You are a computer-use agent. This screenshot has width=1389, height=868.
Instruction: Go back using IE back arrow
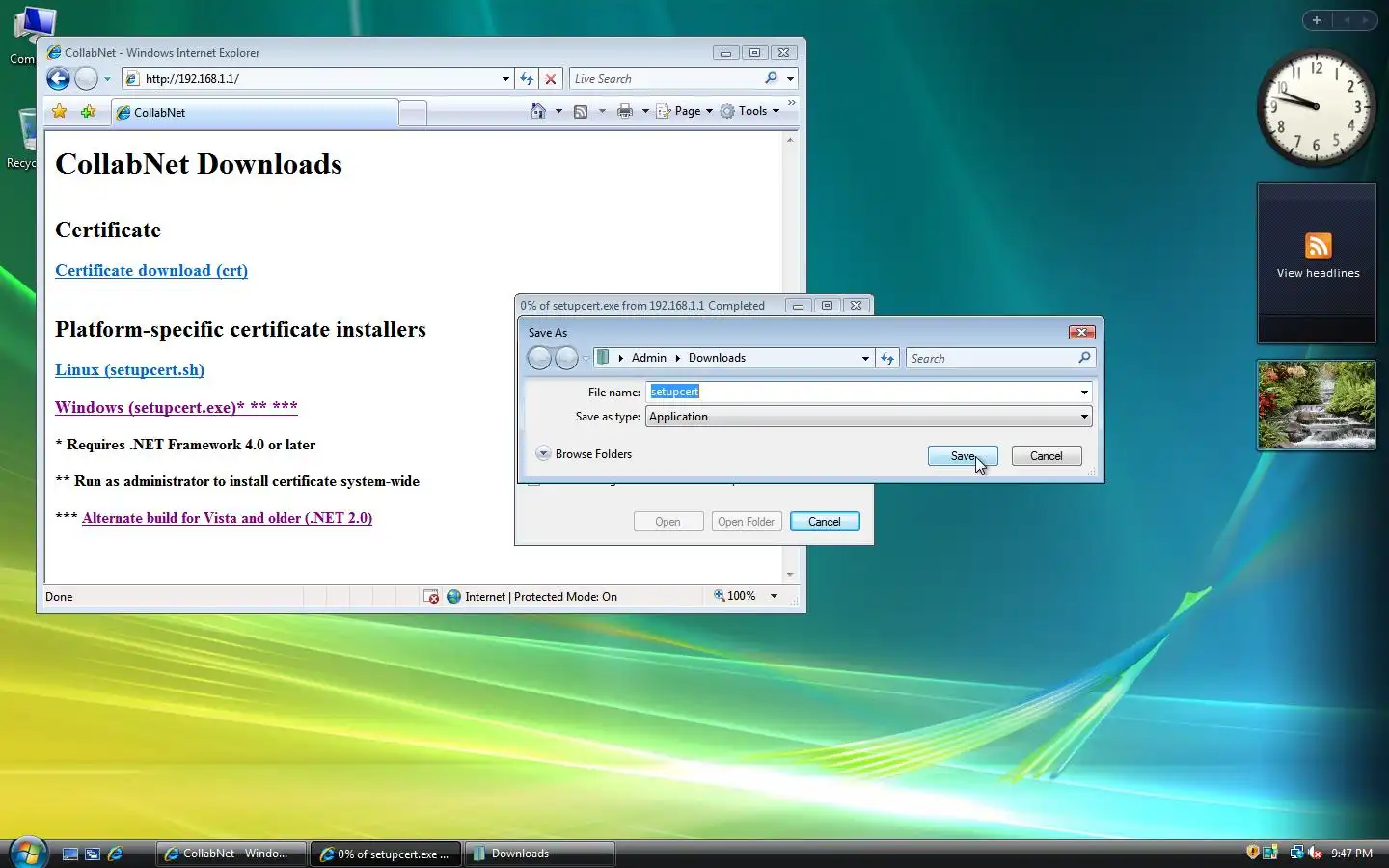tap(58, 79)
